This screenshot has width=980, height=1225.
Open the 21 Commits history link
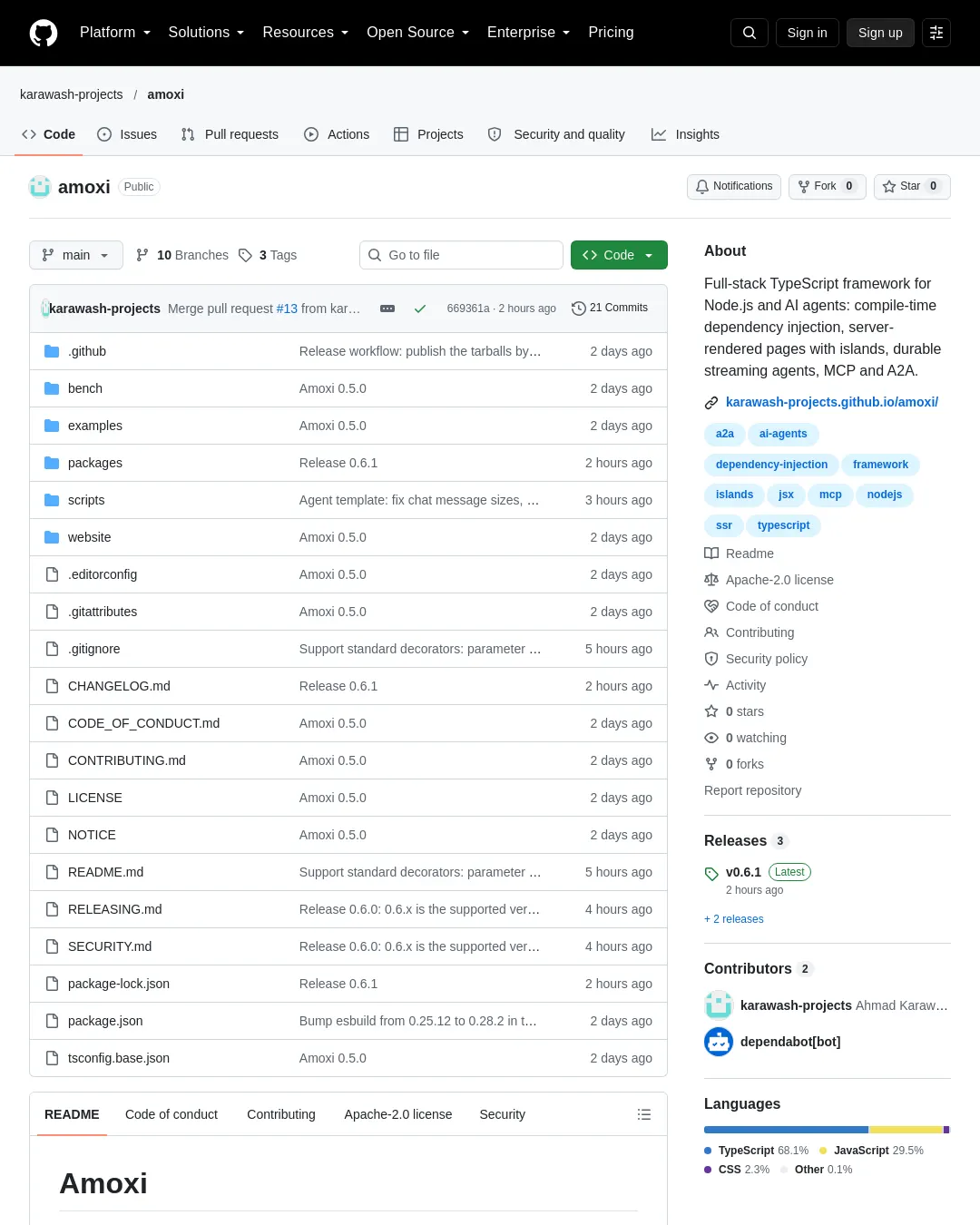click(610, 309)
